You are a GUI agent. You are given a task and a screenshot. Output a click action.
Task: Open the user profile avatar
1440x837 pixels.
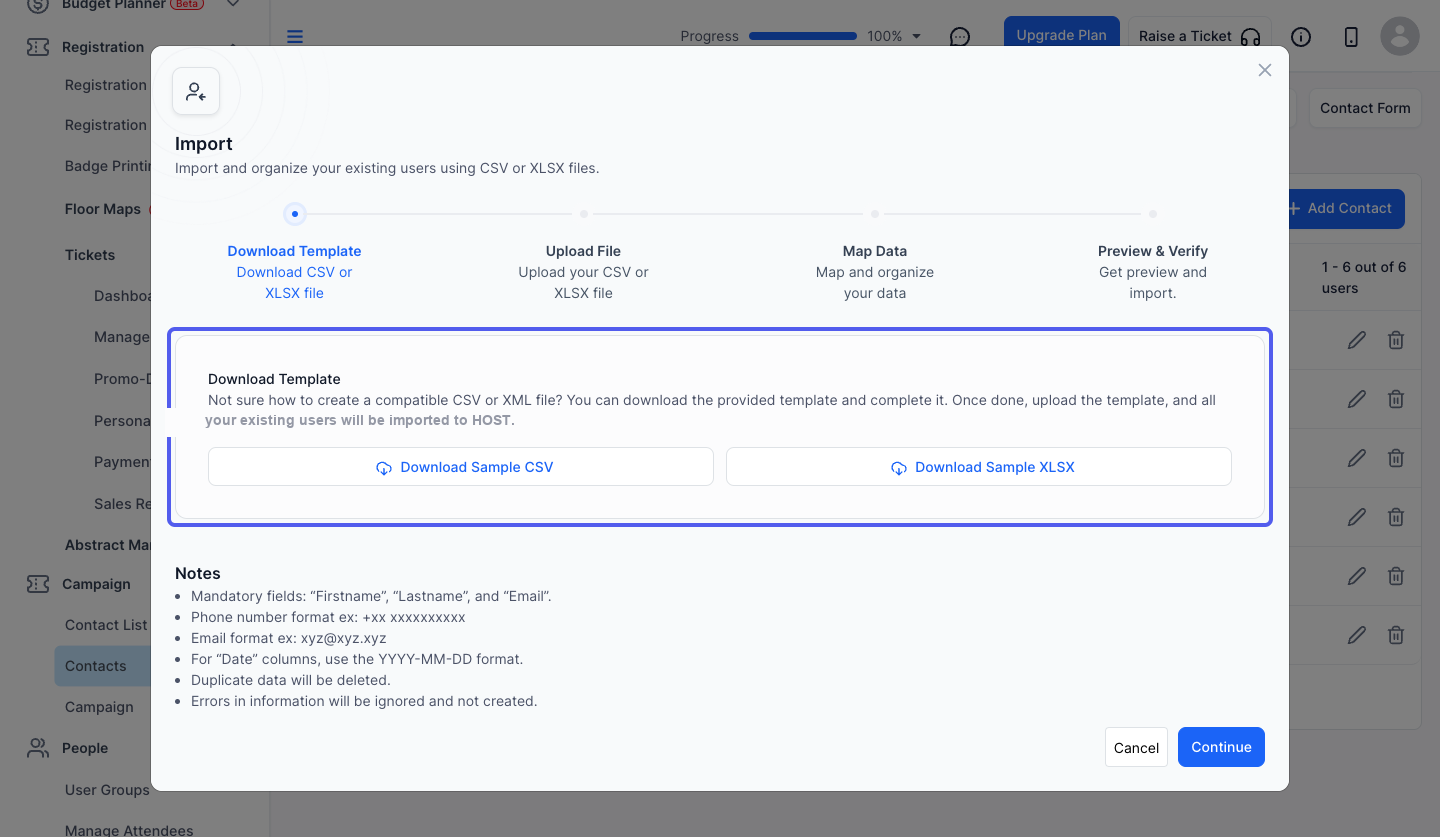coord(1400,36)
